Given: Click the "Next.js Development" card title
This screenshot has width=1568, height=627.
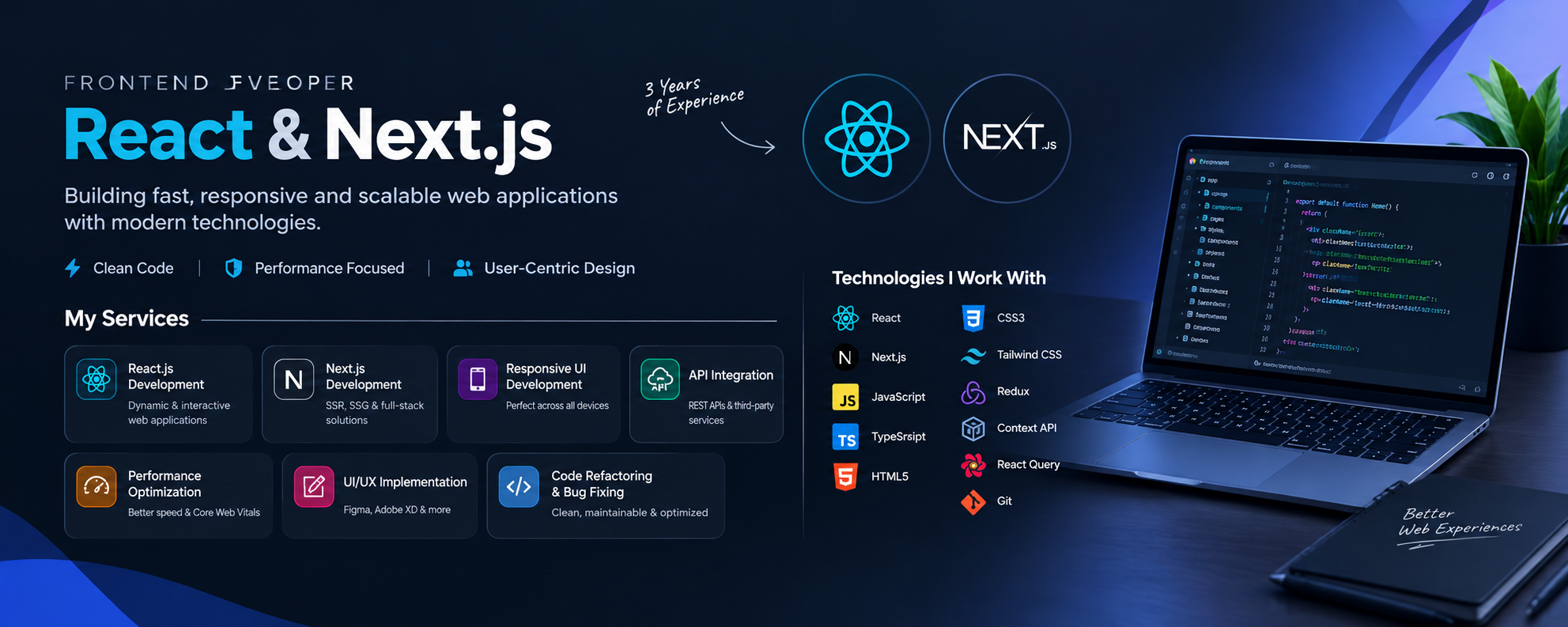Looking at the screenshot, I should pos(364,376).
